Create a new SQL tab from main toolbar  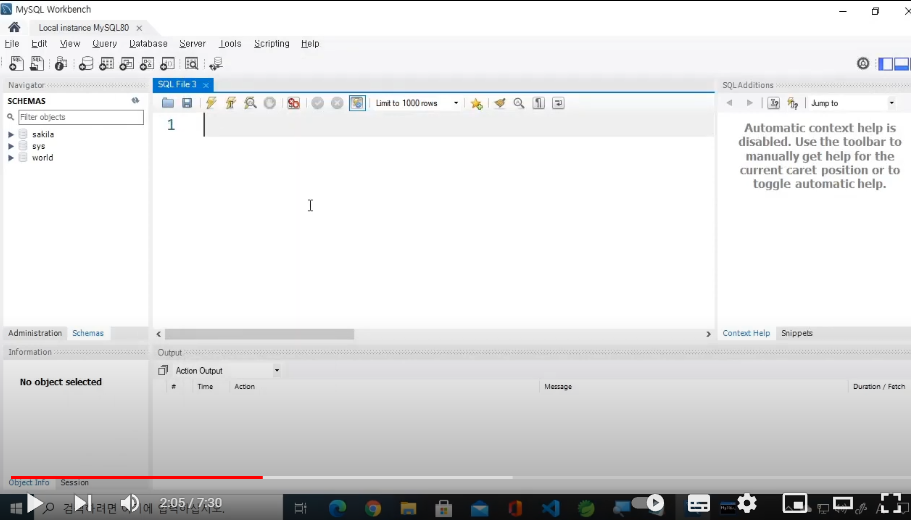16,63
